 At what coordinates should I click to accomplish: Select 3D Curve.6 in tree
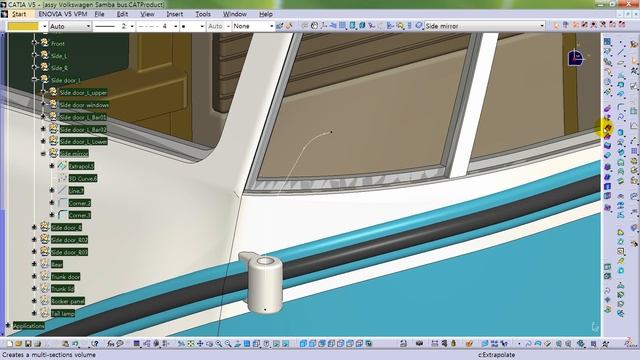click(82, 179)
